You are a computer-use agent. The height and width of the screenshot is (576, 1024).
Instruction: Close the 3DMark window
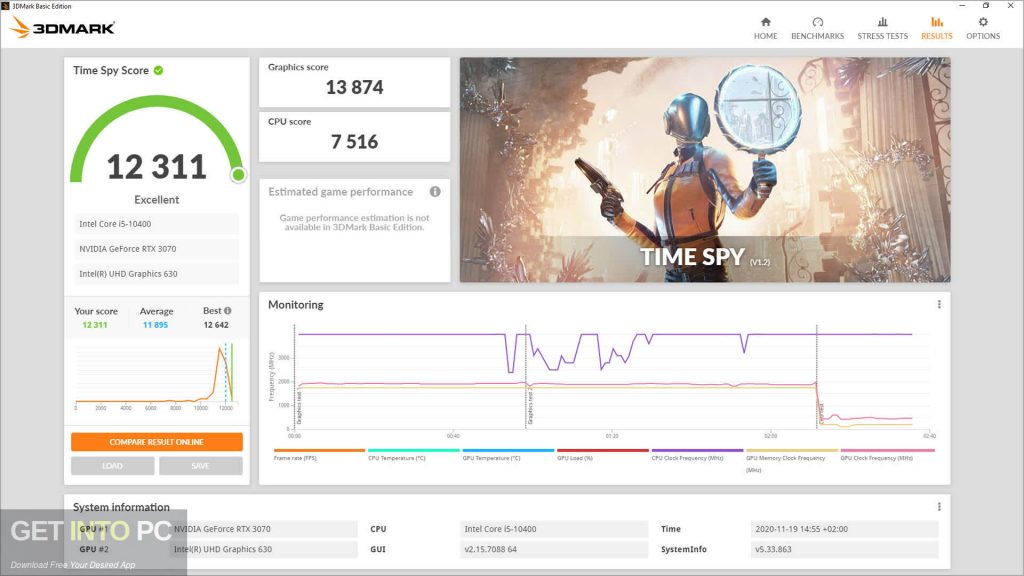tap(1010, 6)
